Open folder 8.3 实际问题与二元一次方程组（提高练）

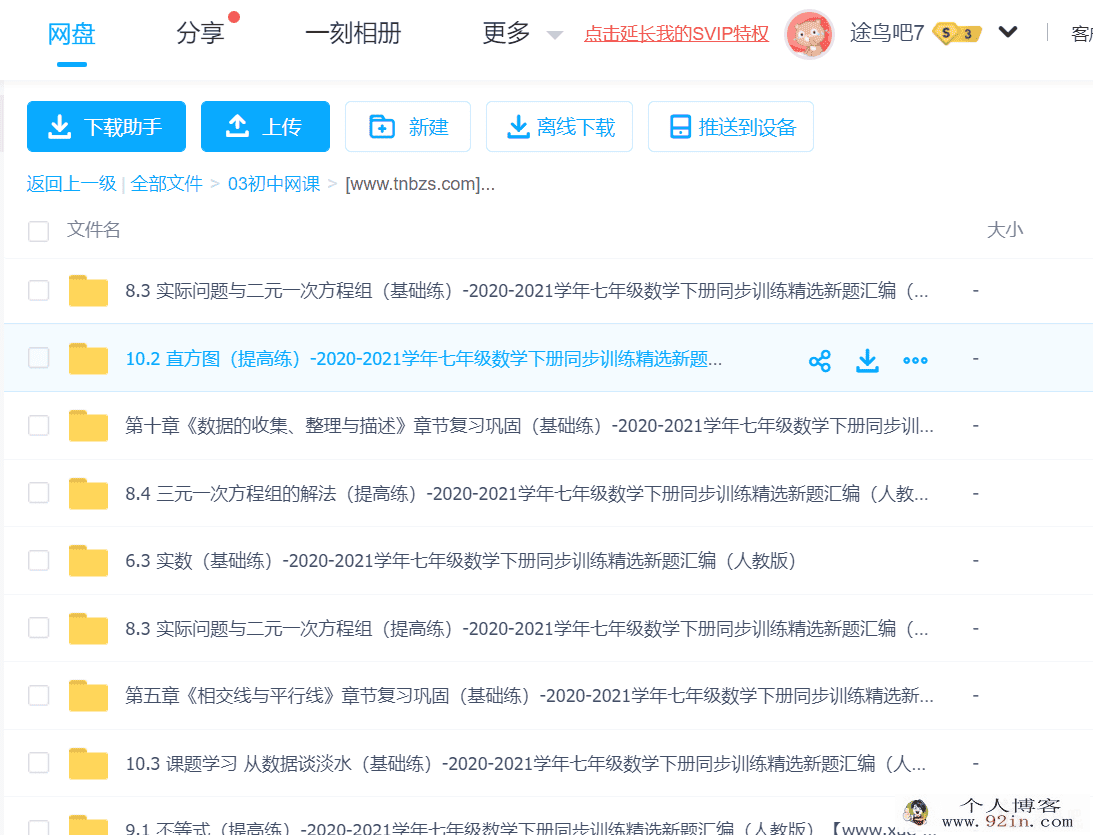pos(526,629)
